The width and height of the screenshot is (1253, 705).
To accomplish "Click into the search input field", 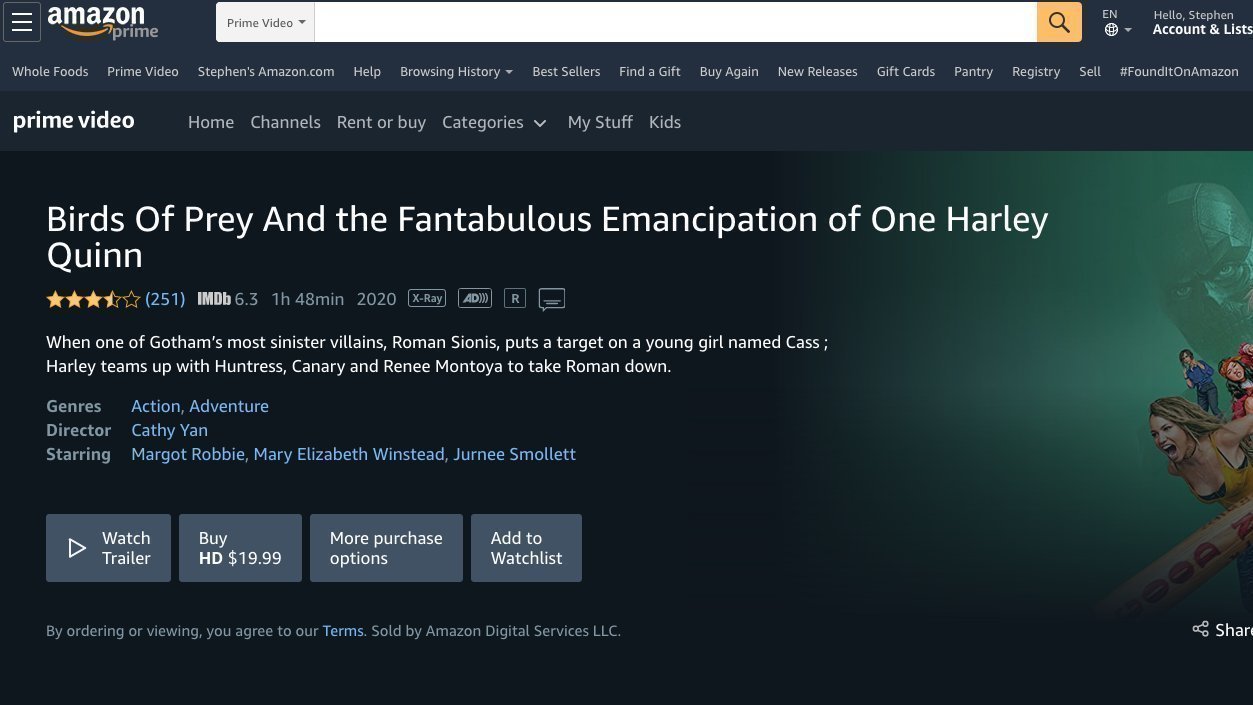I will point(675,21).
